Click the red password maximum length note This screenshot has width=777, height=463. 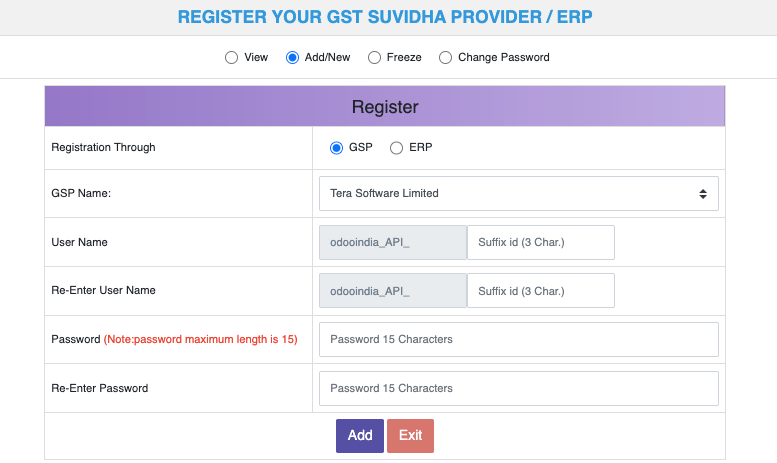(x=201, y=340)
